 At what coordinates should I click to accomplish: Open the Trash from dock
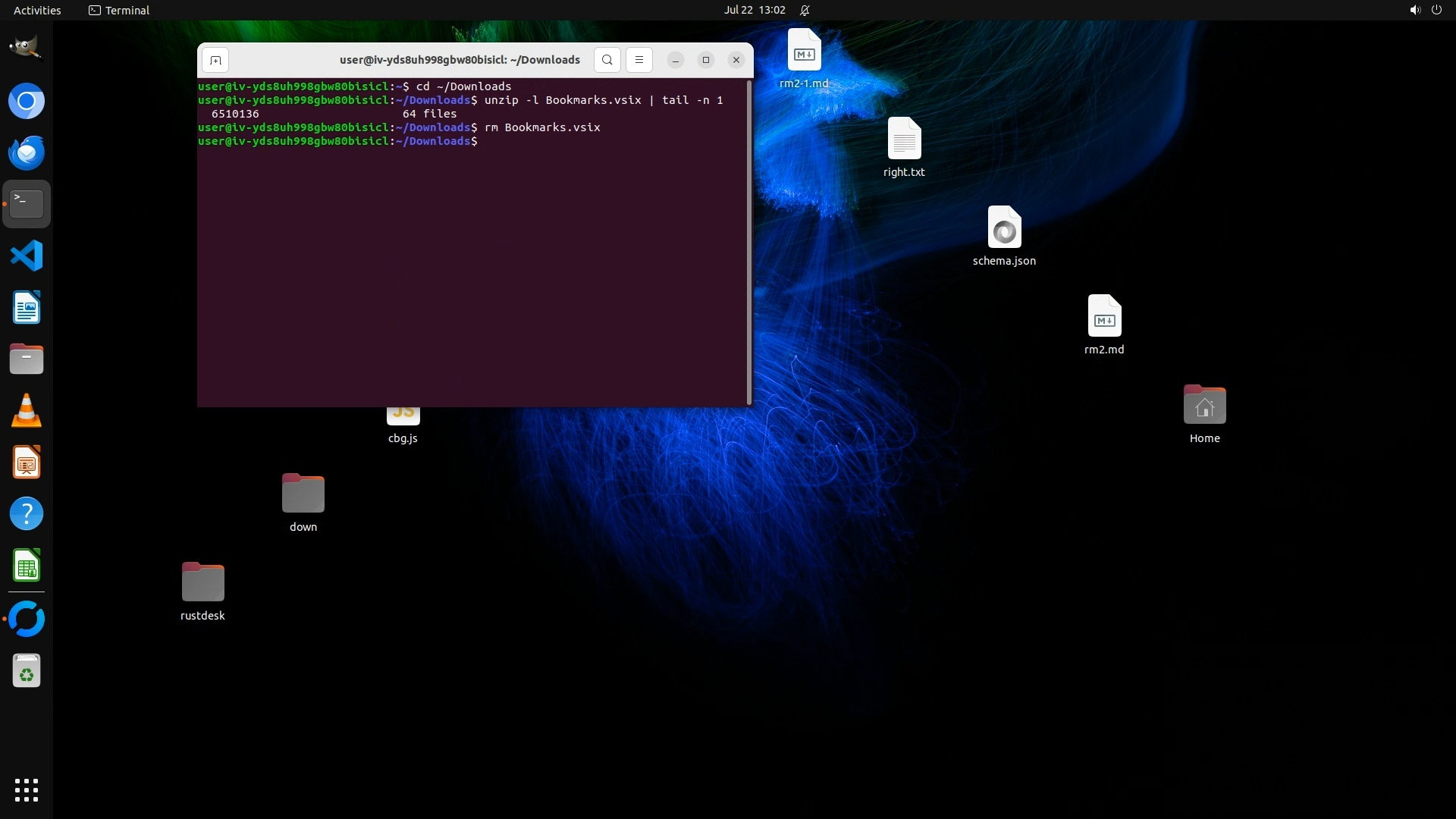[27, 670]
